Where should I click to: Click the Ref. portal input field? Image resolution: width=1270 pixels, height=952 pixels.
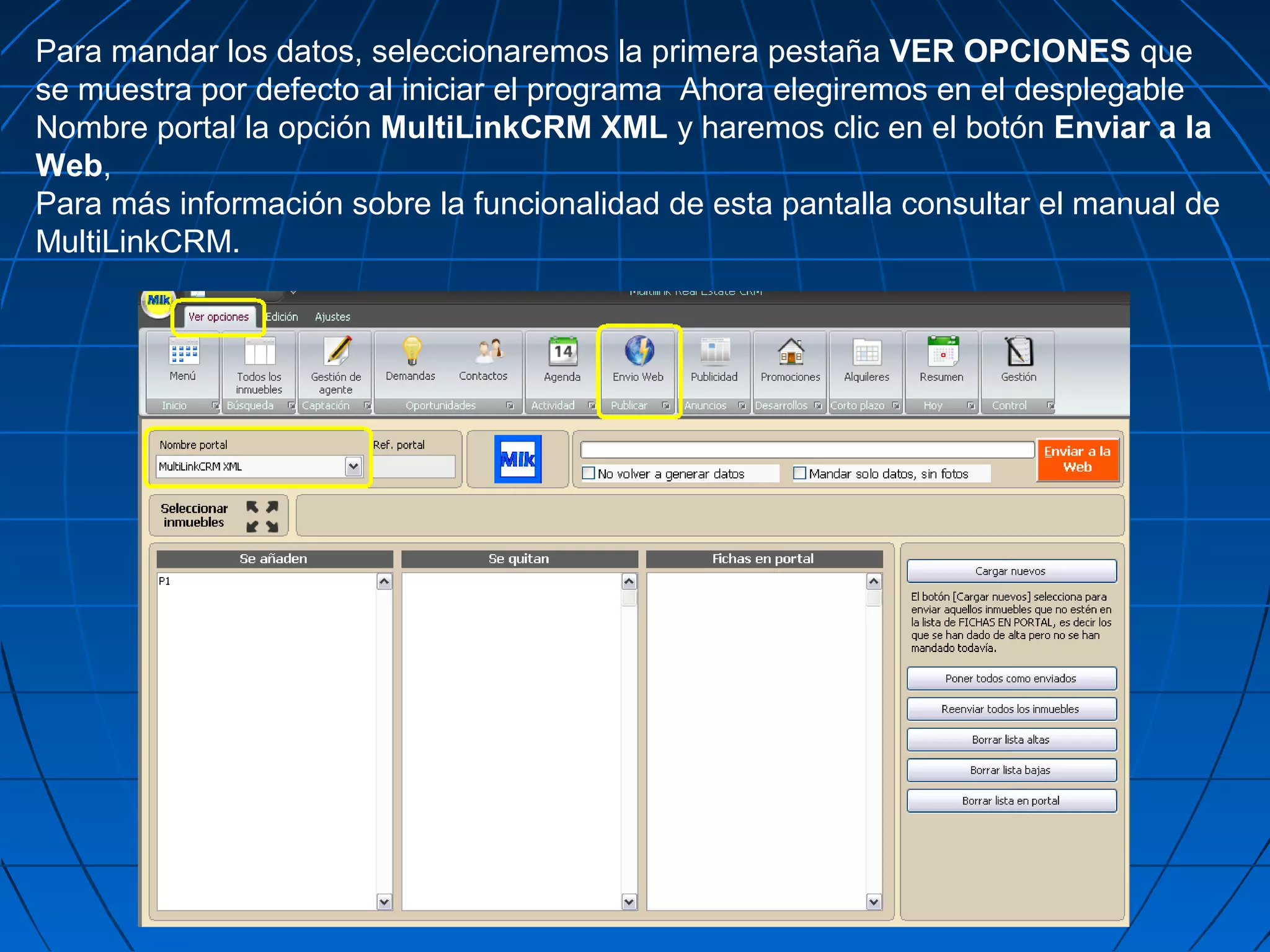[x=414, y=467]
